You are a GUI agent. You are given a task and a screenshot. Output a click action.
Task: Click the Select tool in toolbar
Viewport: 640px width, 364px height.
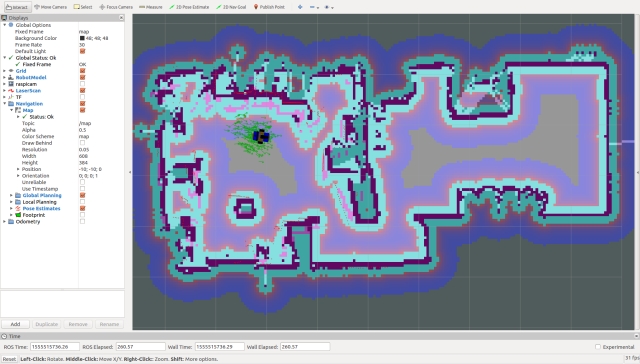click(83, 7)
